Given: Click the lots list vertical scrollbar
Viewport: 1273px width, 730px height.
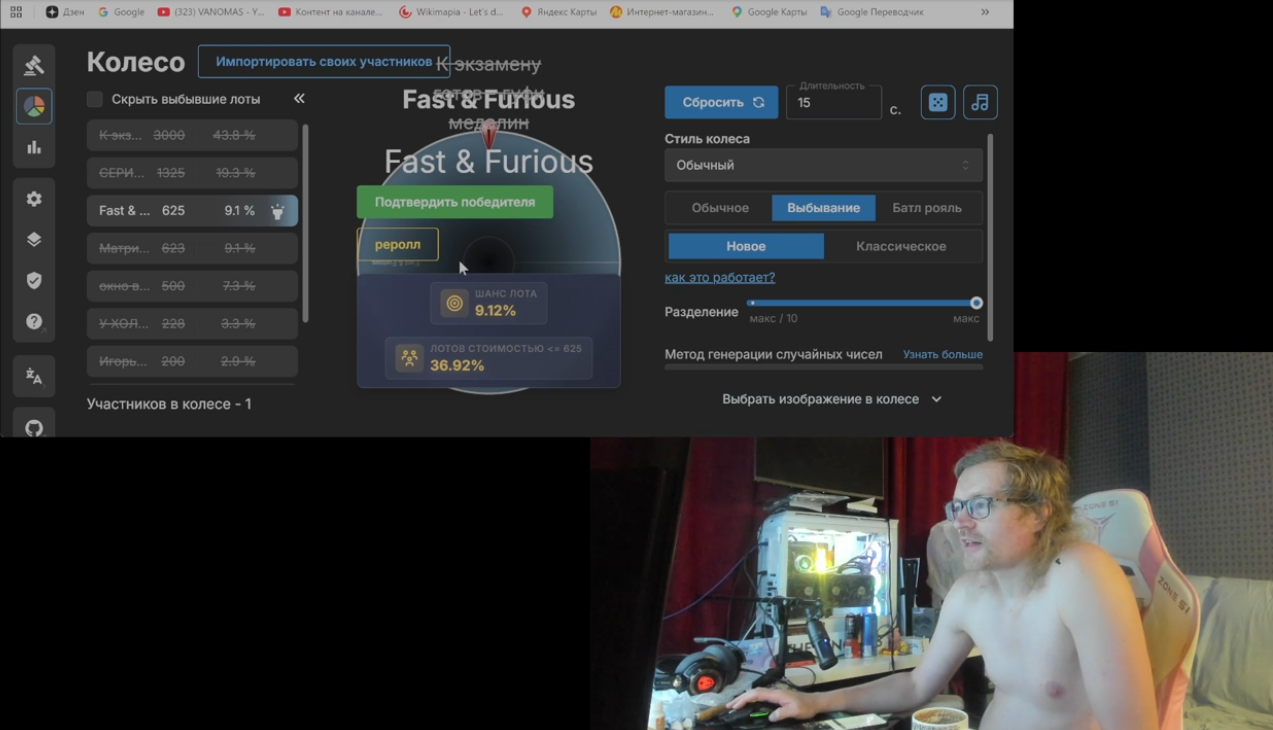Looking at the screenshot, I should click(x=305, y=223).
